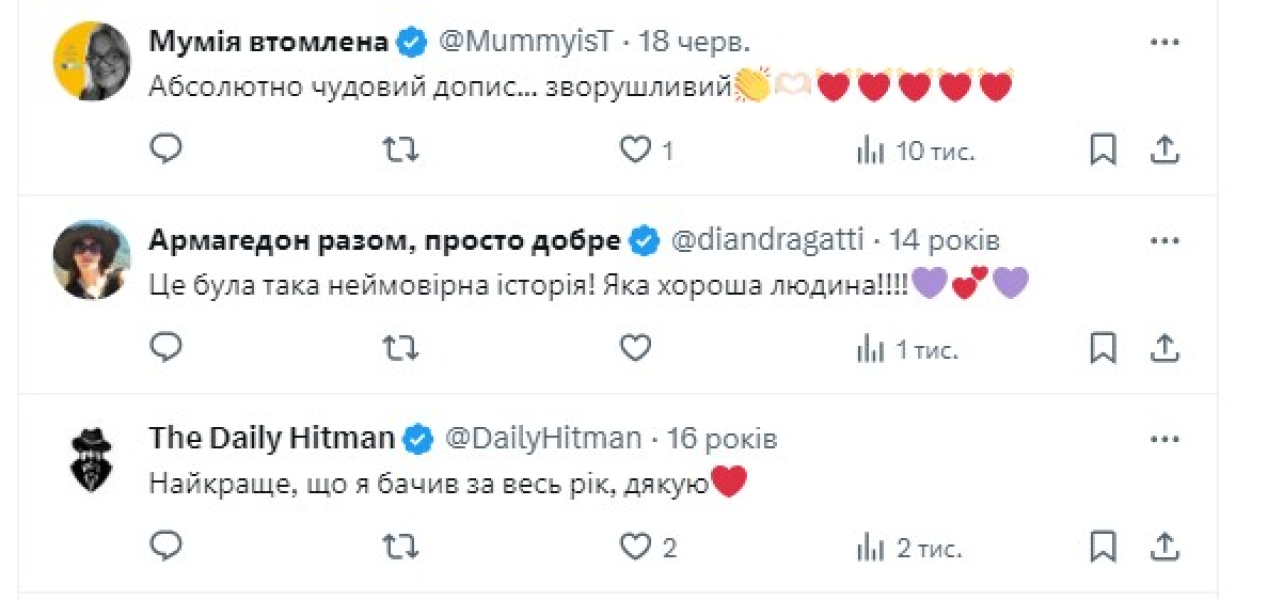Bookmark the tweet by Армагедон разом, просто добре
Screen dimensions: 1268x600
[1101, 347]
